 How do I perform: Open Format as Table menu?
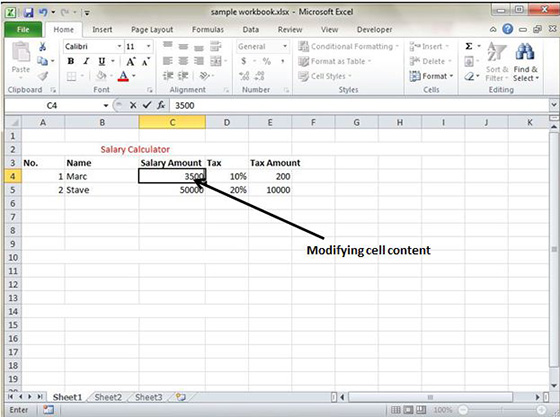[x=335, y=61]
